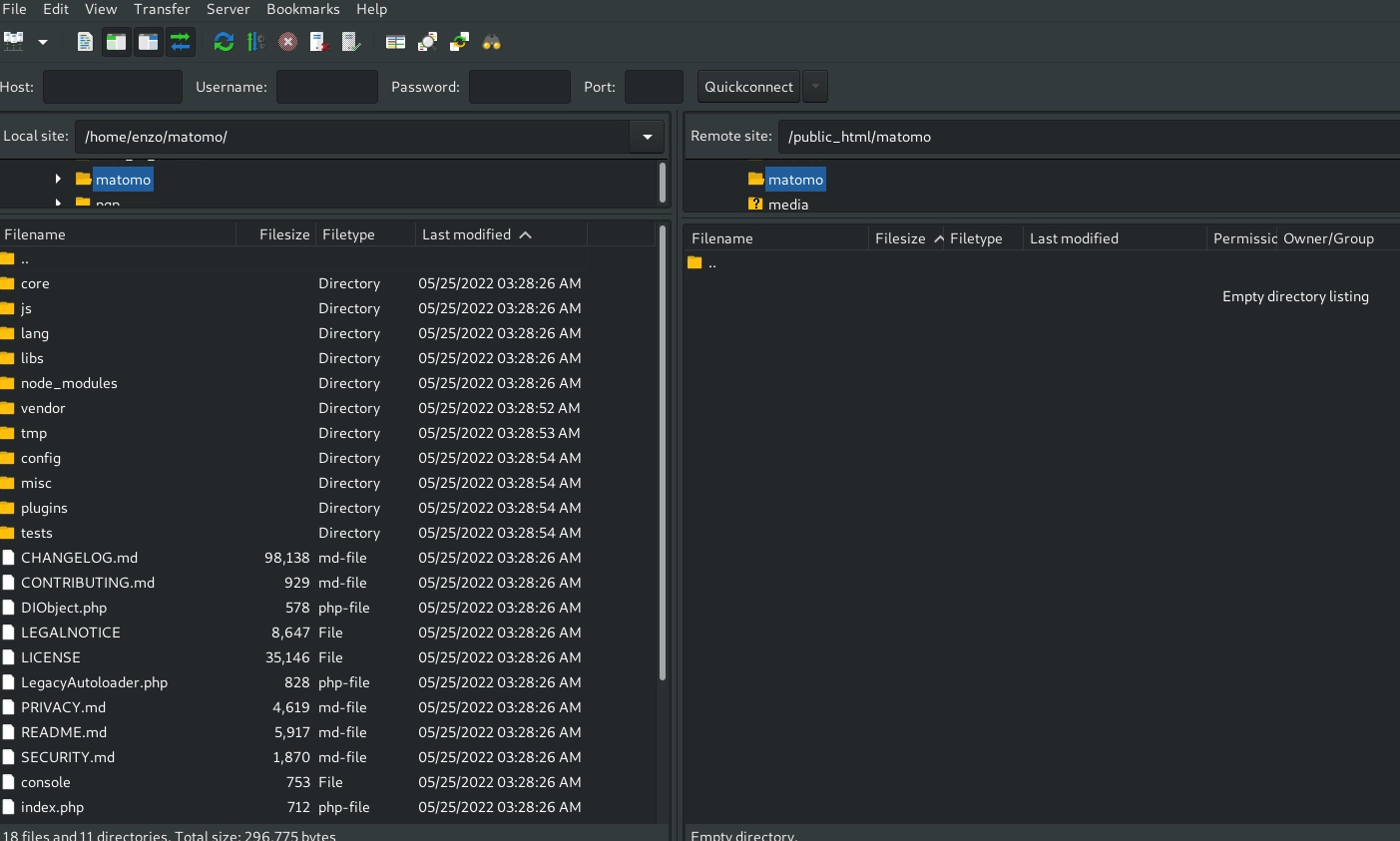The image size is (1400, 841).
Task: Click the plugins folder icon
Action: 8,508
